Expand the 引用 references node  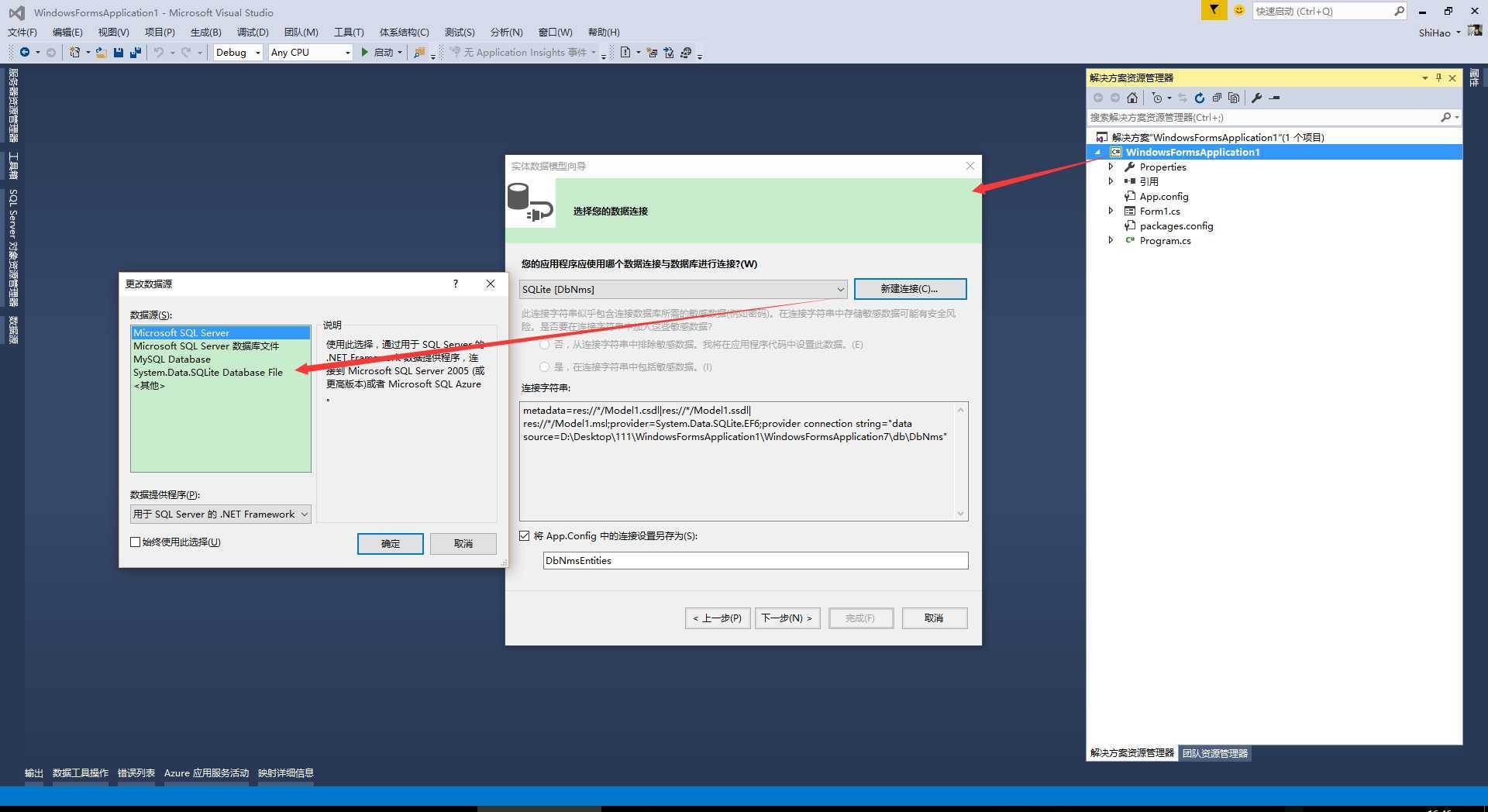point(1111,181)
